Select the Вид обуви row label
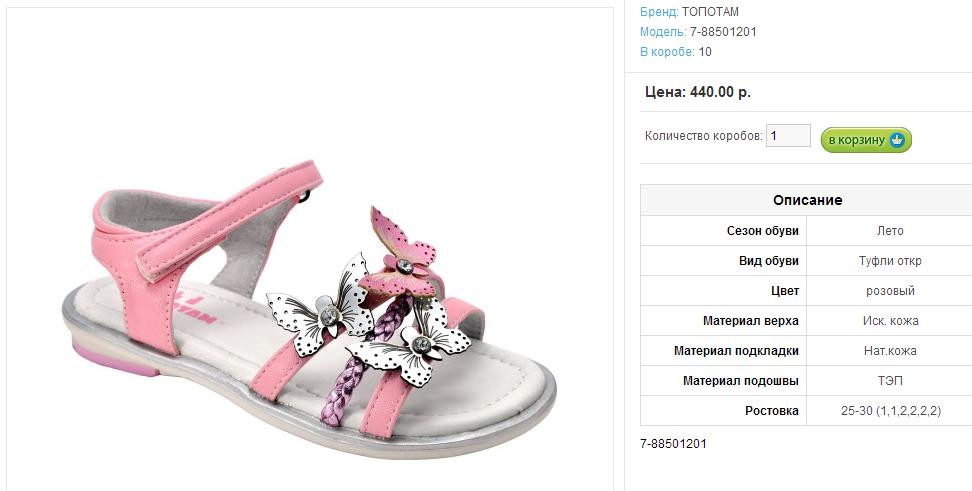 point(768,261)
